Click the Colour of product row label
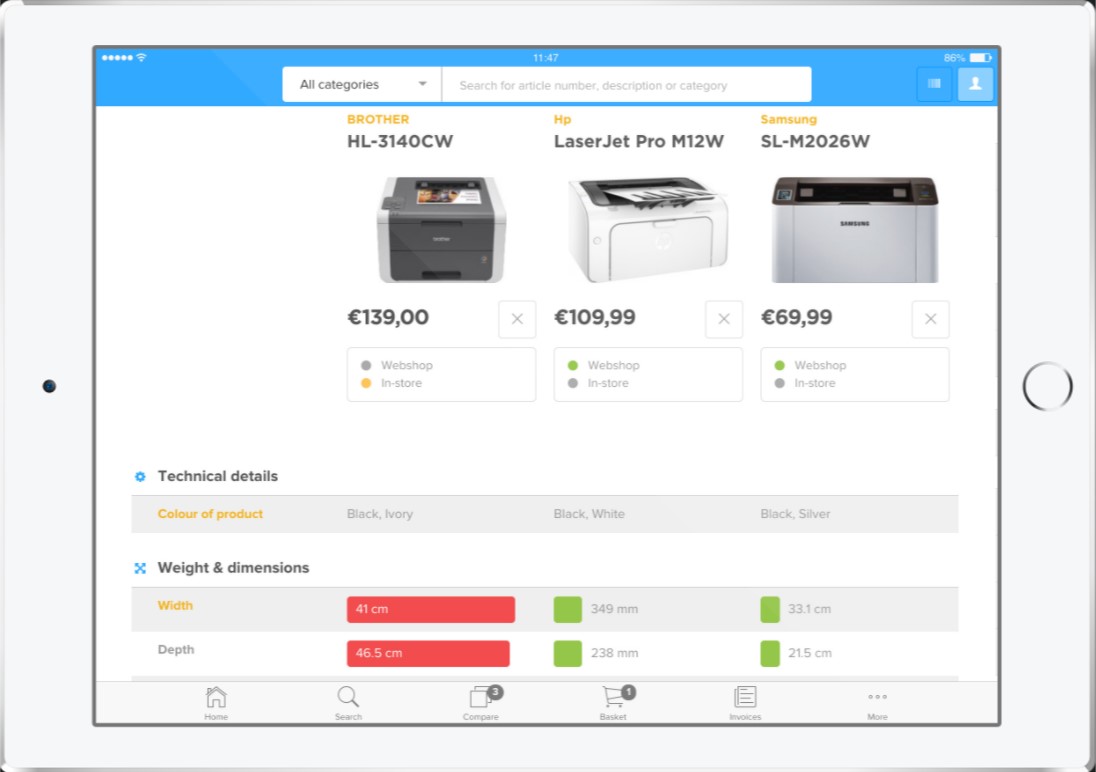 [x=210, y=514]
